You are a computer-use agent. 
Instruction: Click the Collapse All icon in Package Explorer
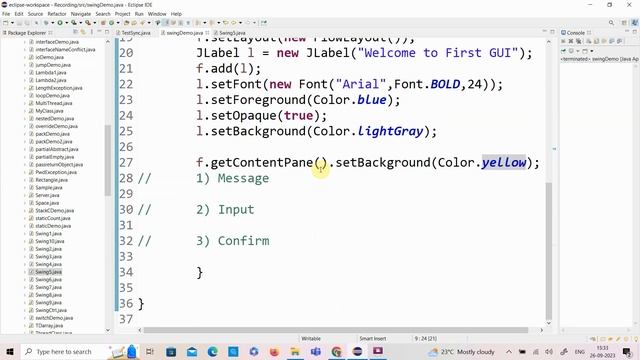tap(76, 32)
